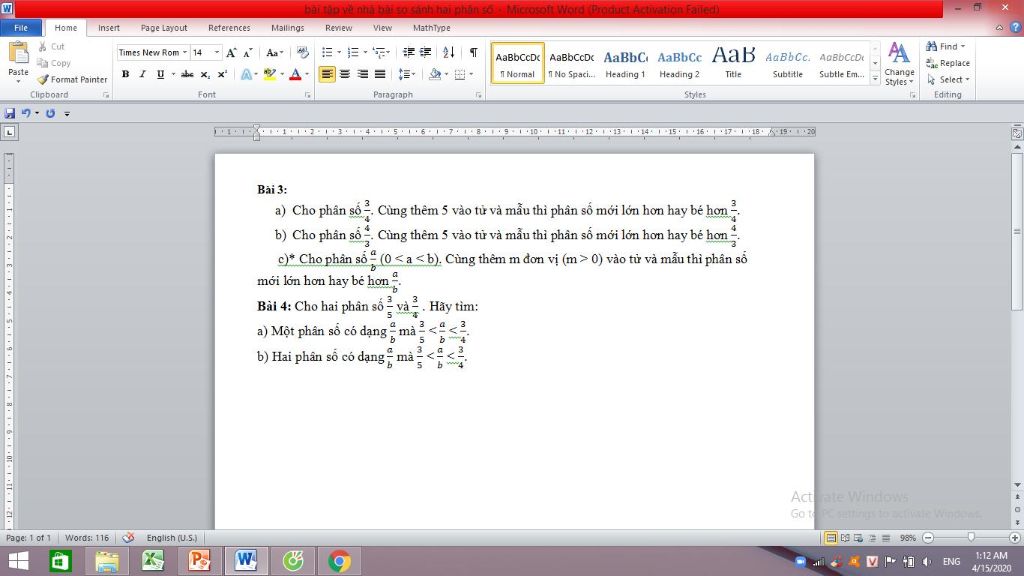Open the Select dropdown
This screenshot has width=1024, height=576.
tap(967, 79)
